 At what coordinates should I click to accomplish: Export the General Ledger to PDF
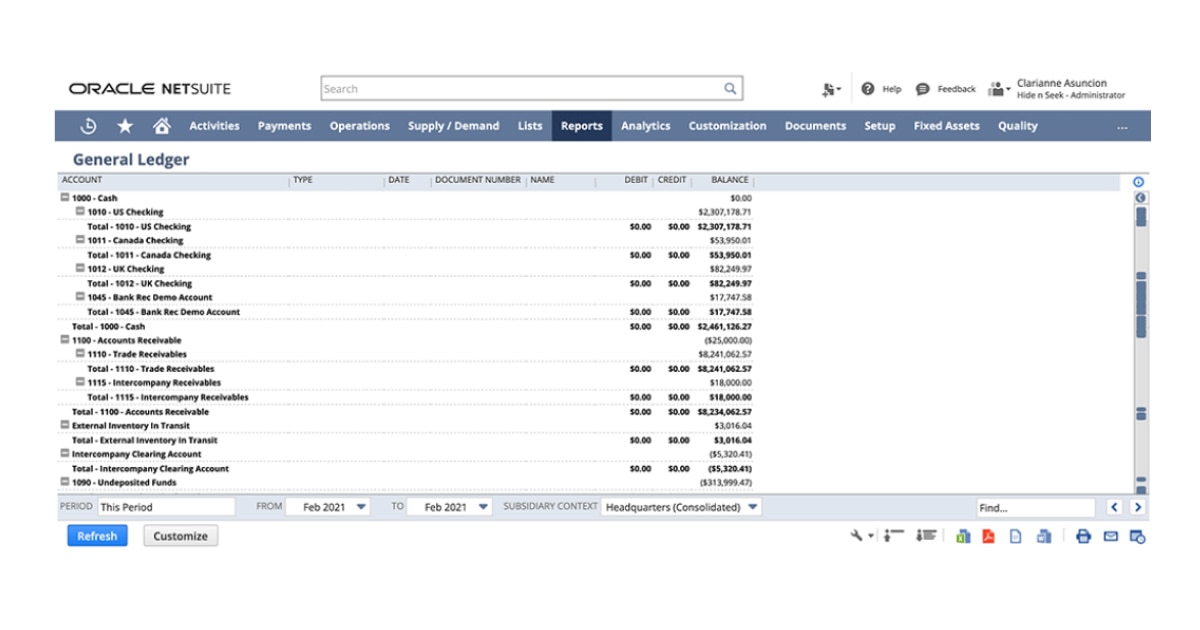click(x=988, y=536)
